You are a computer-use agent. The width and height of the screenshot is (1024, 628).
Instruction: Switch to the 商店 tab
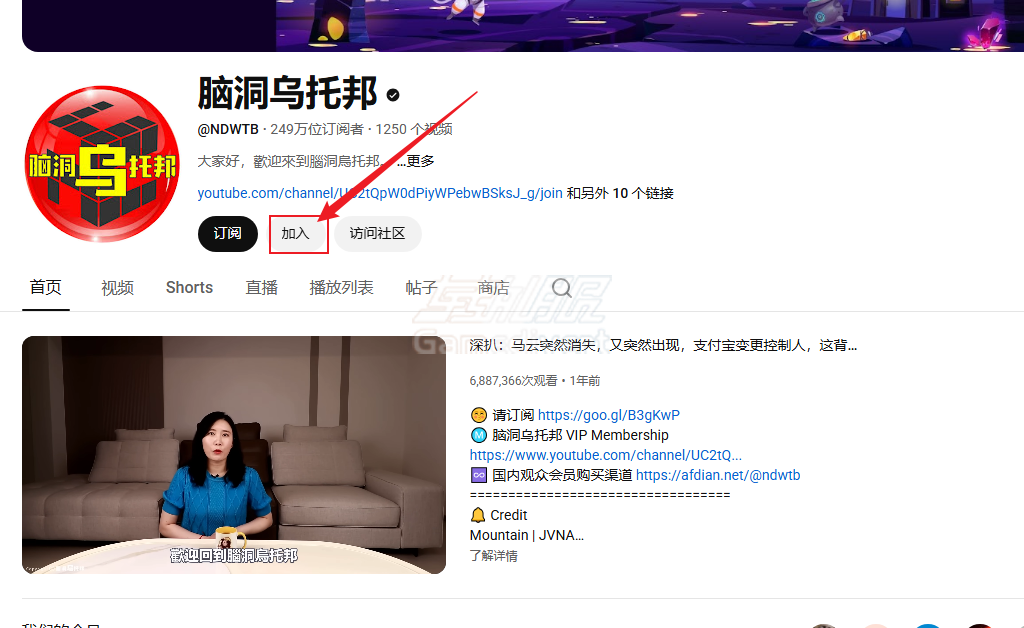tap(491, 287)
